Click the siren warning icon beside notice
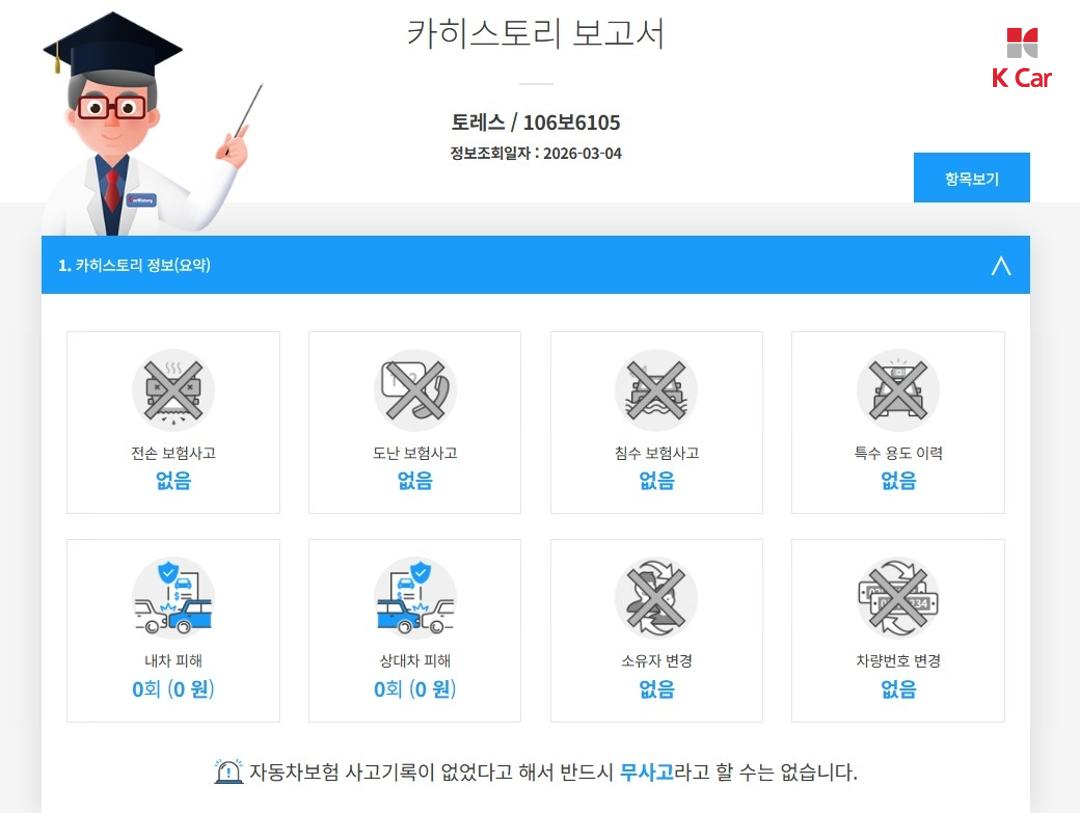This screenshot has height=813, width=1080. click(x=228, y=772)
